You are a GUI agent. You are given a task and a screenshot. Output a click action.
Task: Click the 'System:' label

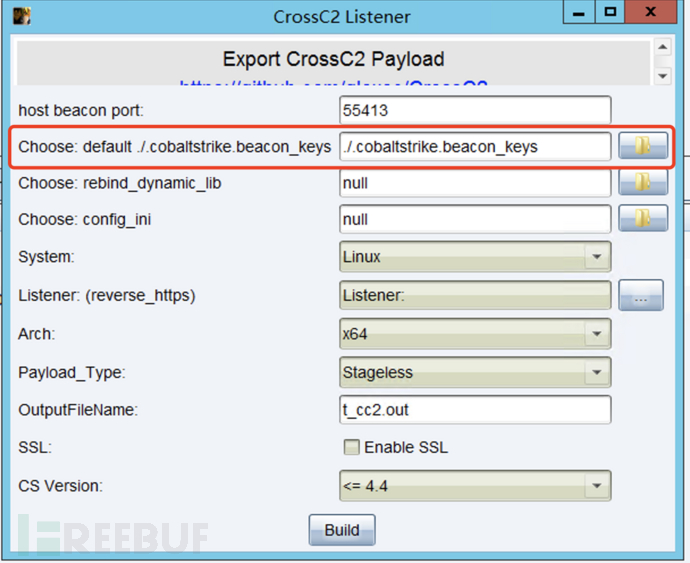tap(46, 257)
